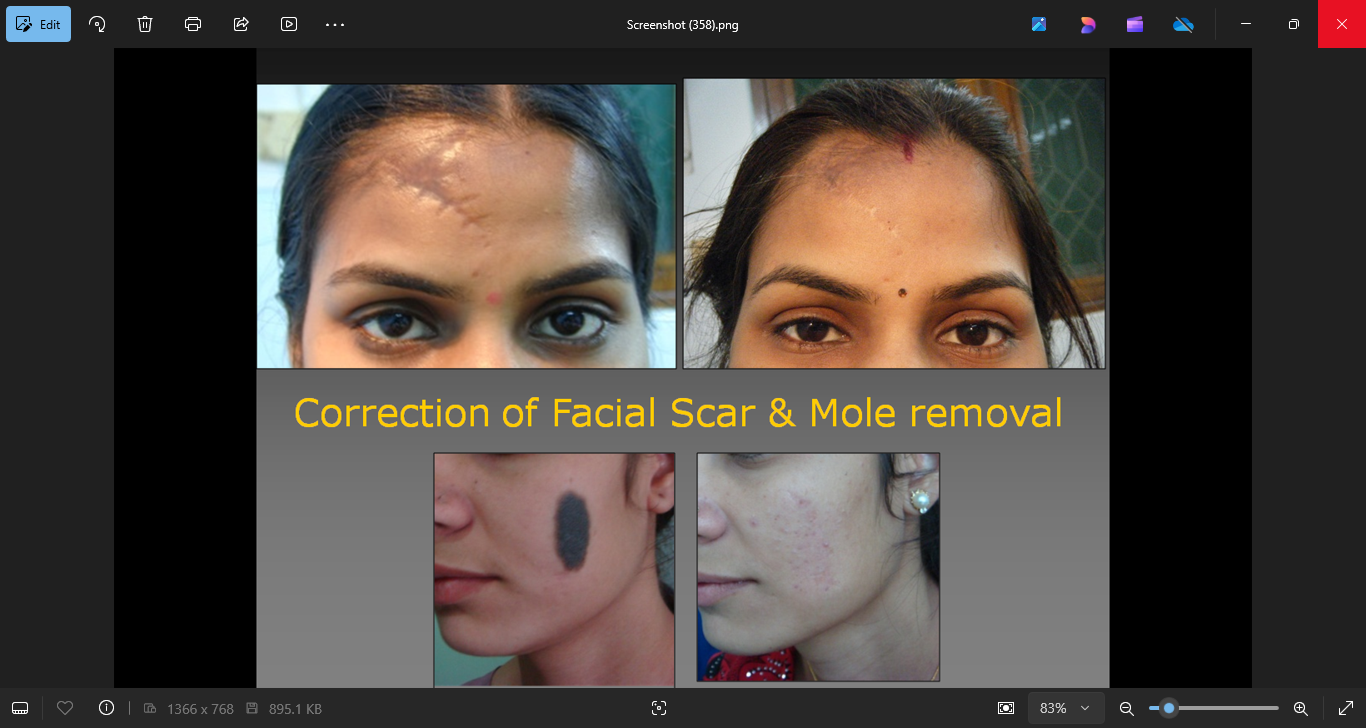Click the Edit image button
The image size is (1366, 728).
pos(38,24)
